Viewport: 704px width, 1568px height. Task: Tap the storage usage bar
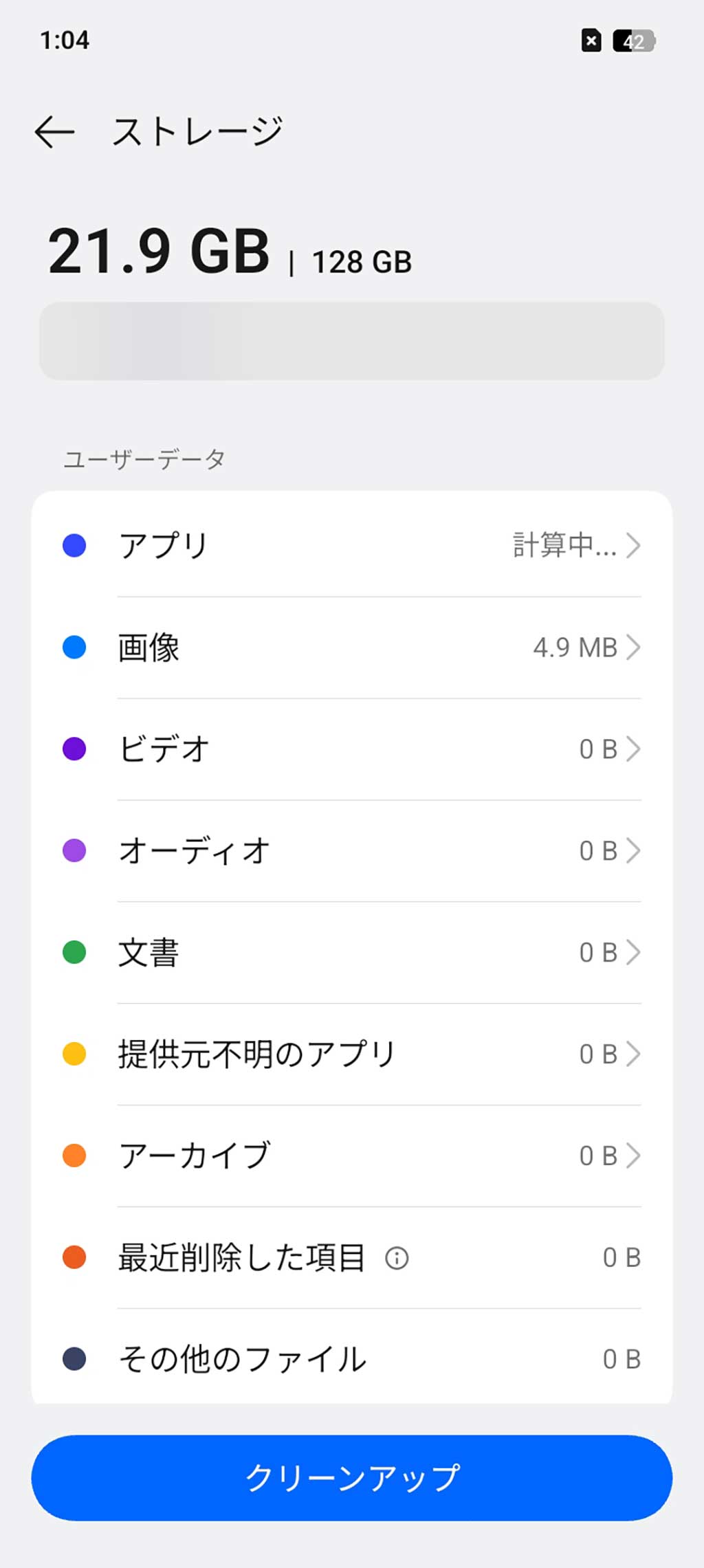click(x=351, y=341)
